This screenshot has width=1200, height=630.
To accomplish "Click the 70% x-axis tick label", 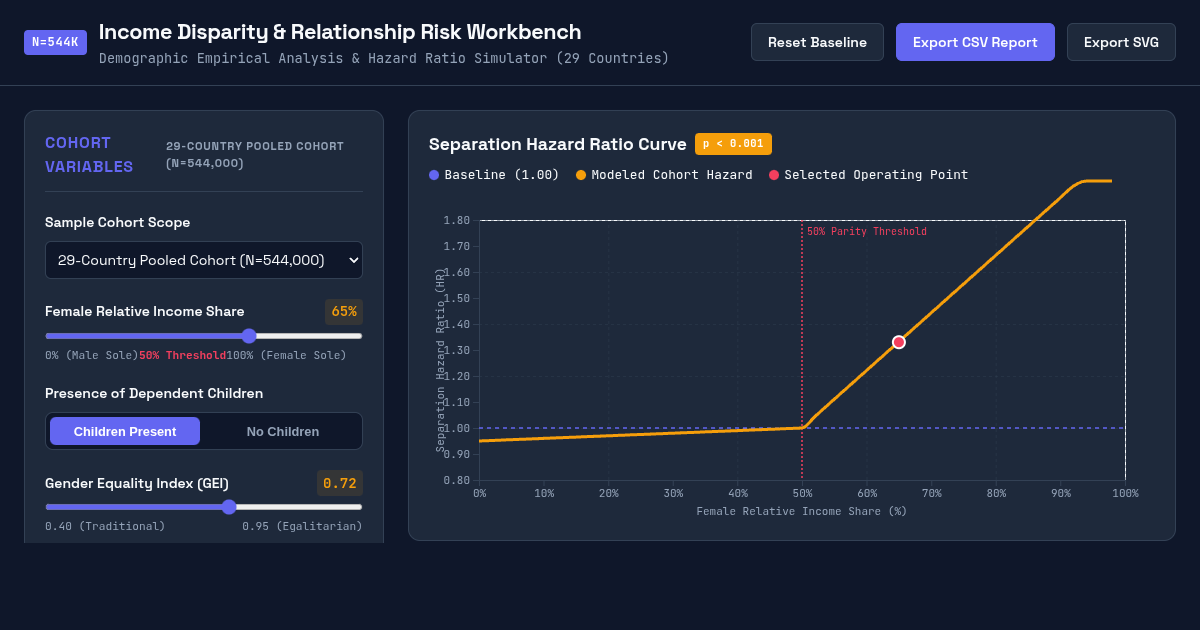I will point(931,493).
